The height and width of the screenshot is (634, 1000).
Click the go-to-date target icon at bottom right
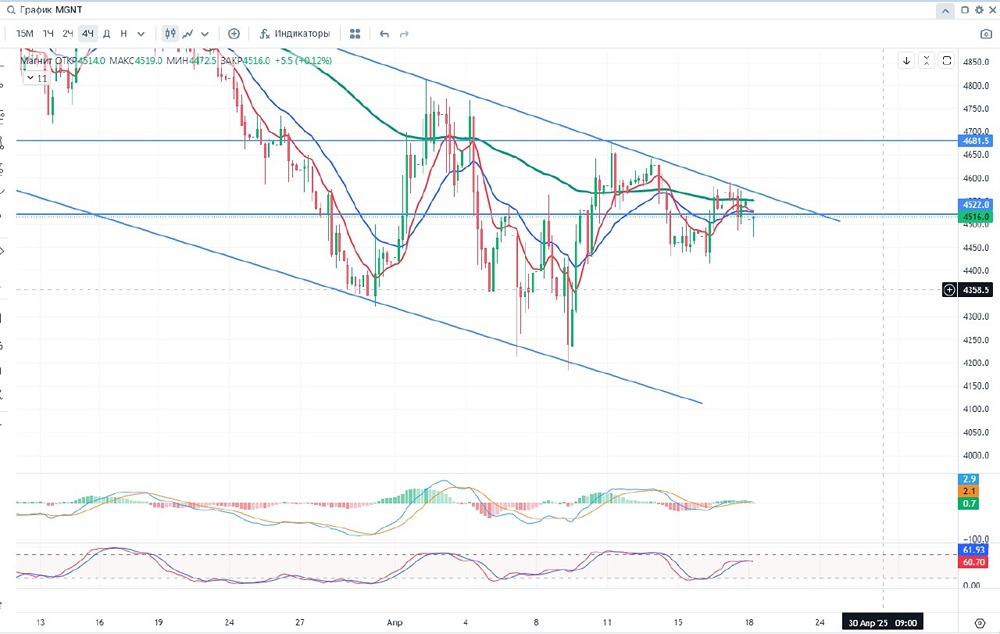980,623
